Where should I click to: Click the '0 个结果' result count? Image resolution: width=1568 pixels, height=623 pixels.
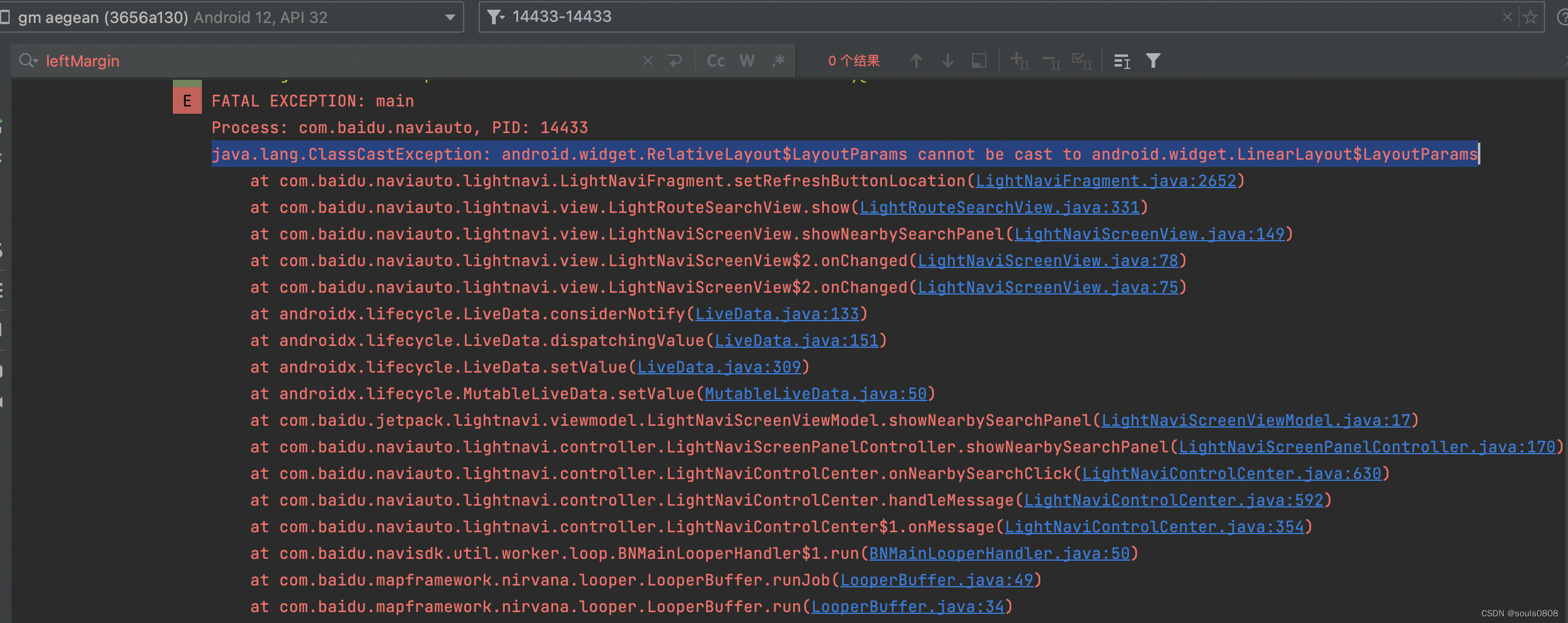point(854,61)
